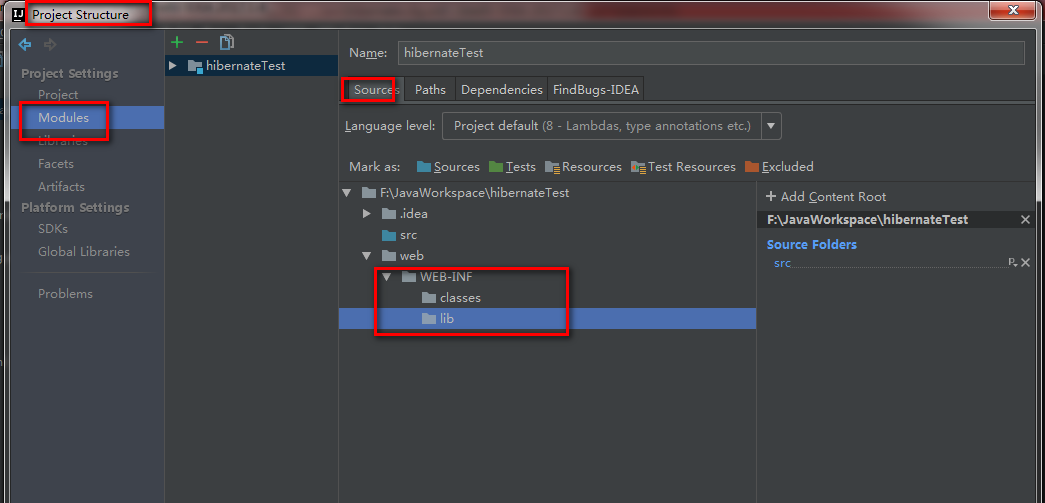Close the Project Structure window

(x=1012, y=9)
